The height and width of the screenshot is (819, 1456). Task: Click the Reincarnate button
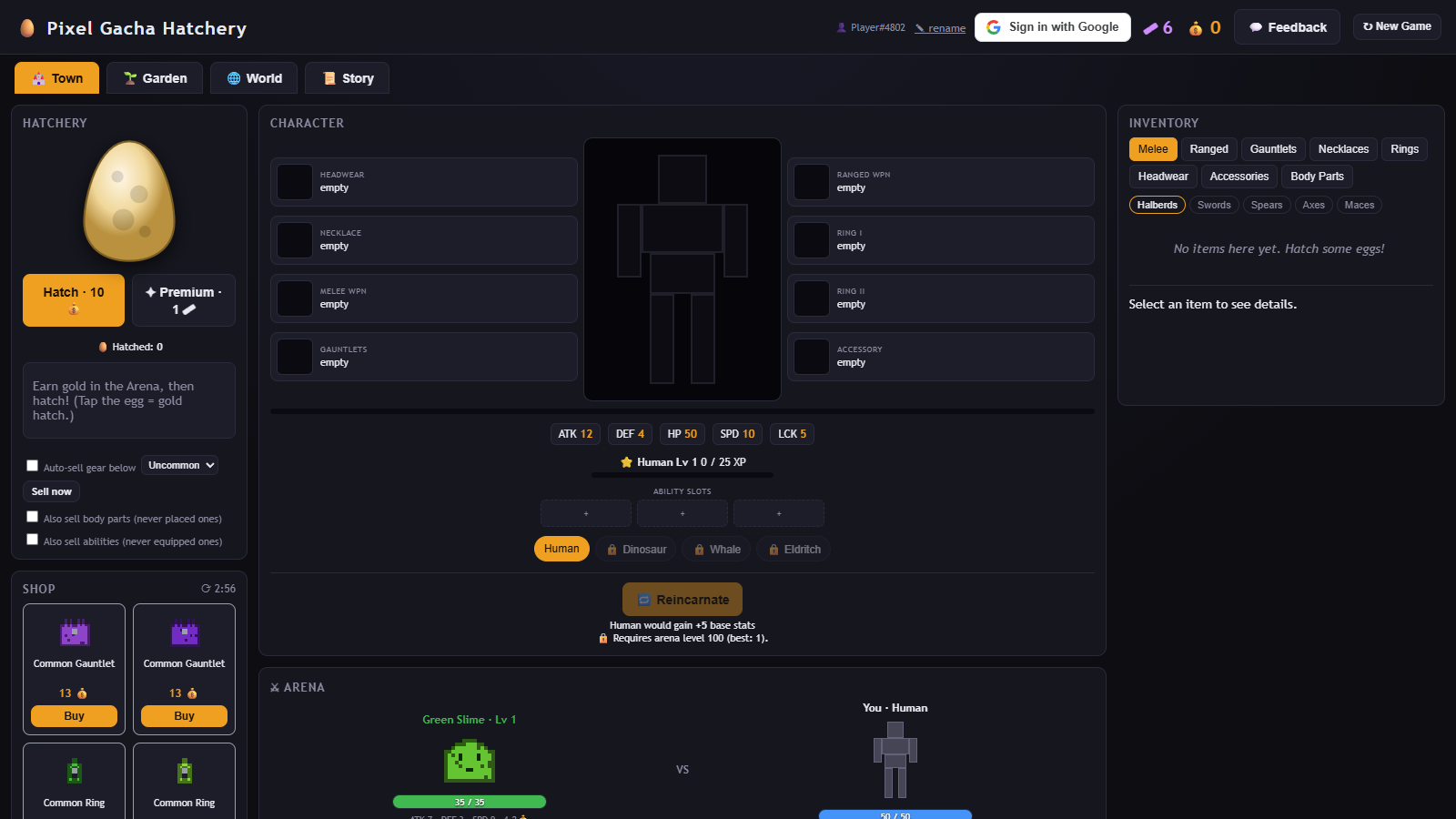682,600
